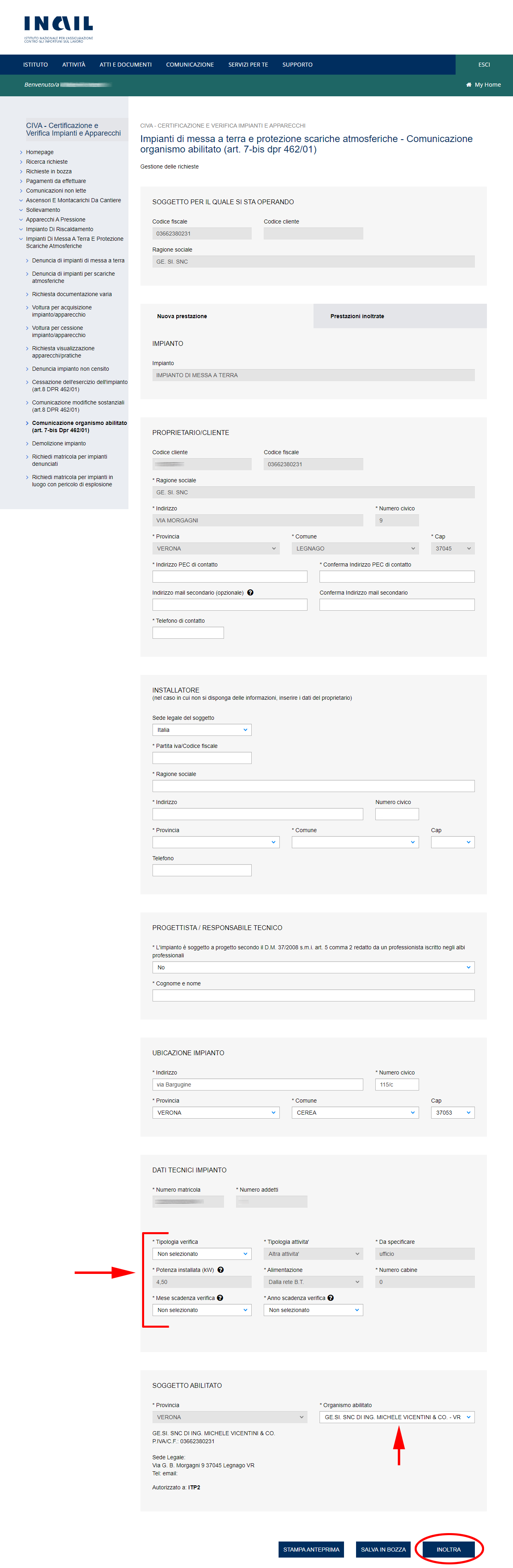Expand the Sollevamento sidebar section
The height and width of the screenshot is (1568, 513).
[43, 210]
